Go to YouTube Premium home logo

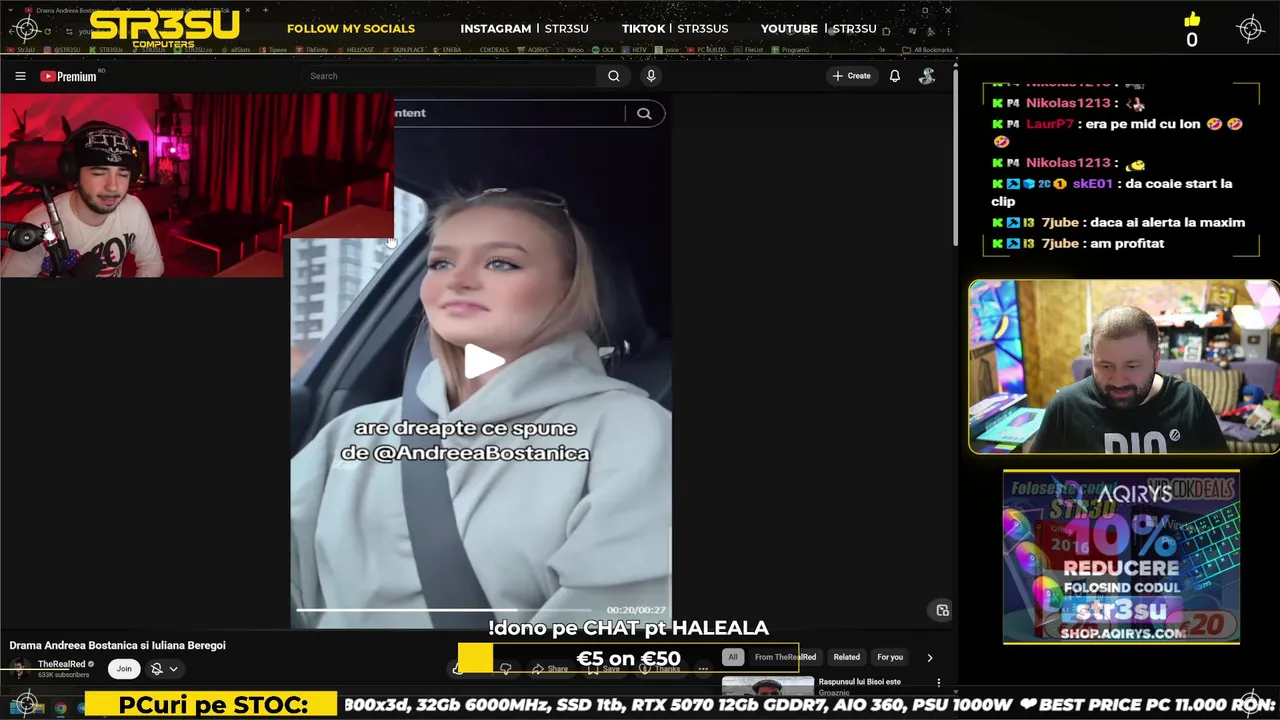(x=68, y=76)
